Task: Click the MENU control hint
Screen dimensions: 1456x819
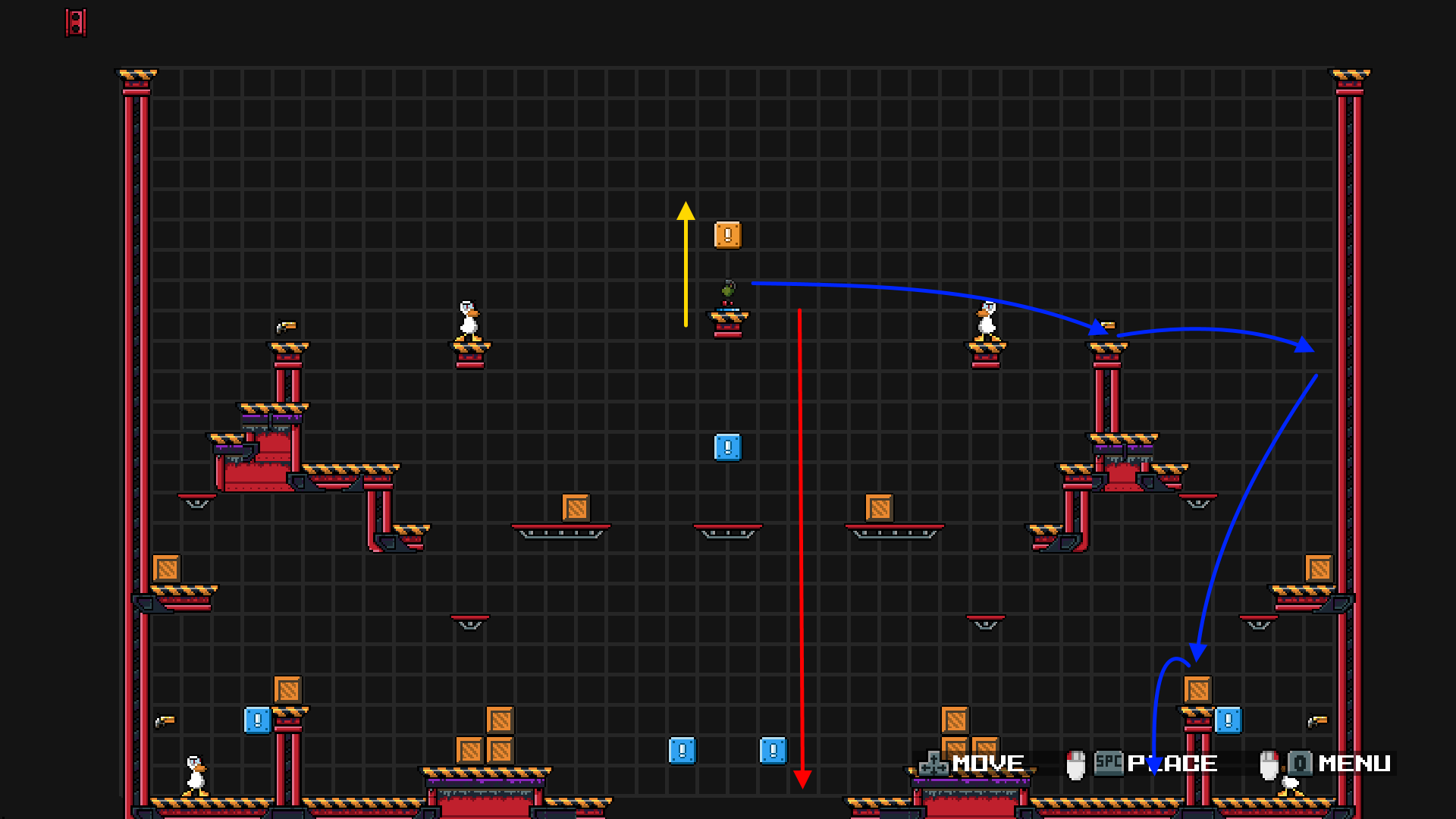Action: [1354, 764]
